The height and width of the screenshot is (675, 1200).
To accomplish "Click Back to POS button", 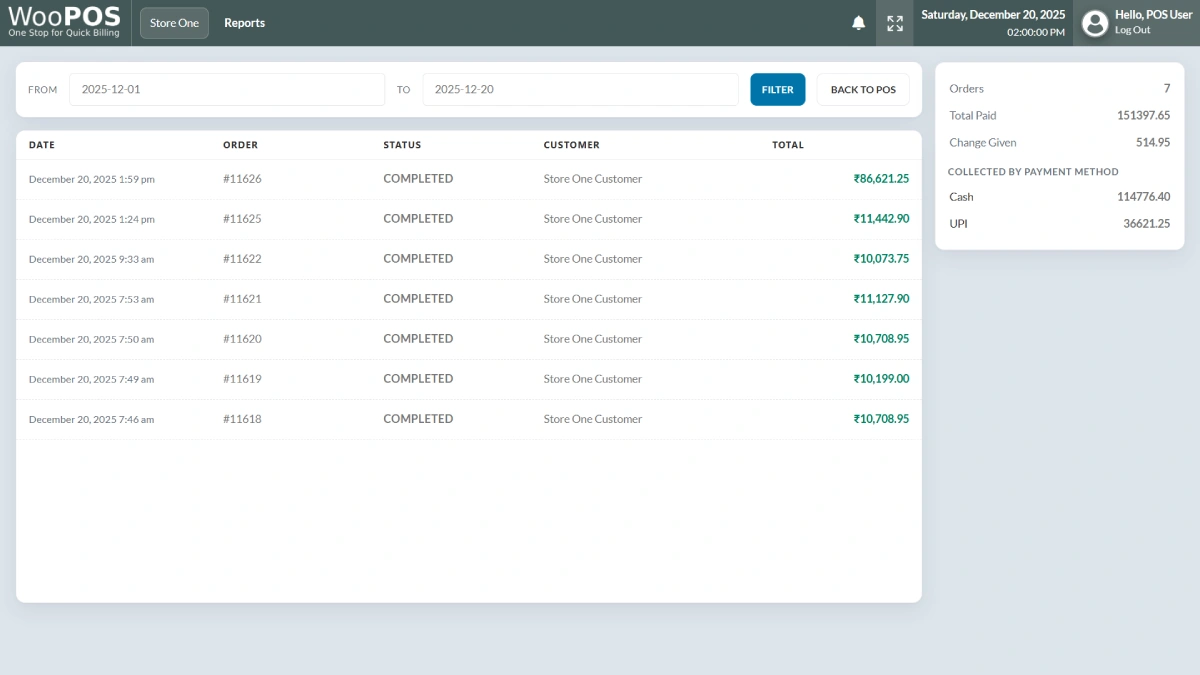I will [863, 90].
